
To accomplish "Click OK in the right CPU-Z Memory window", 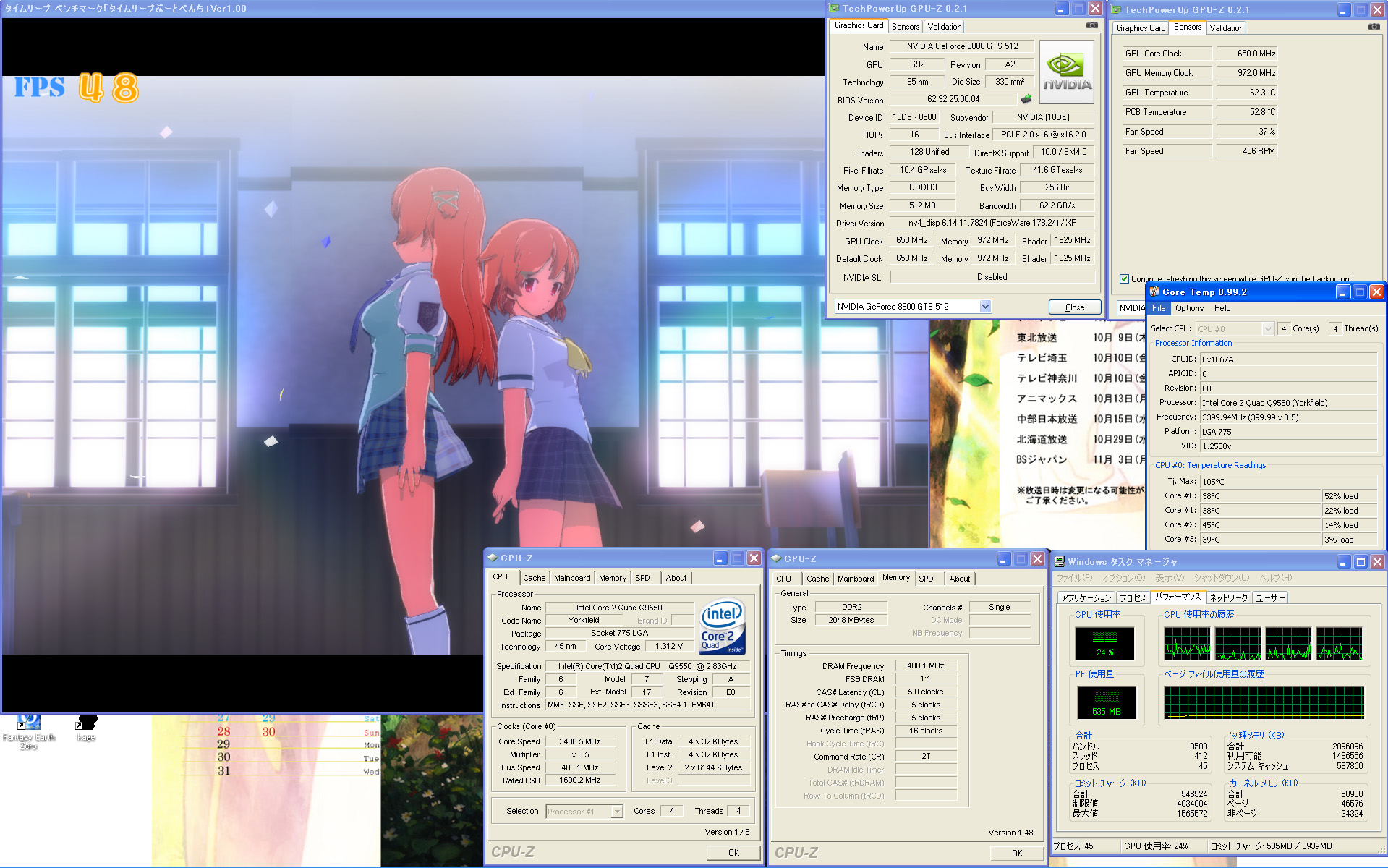I will (x=1017, y=854).
